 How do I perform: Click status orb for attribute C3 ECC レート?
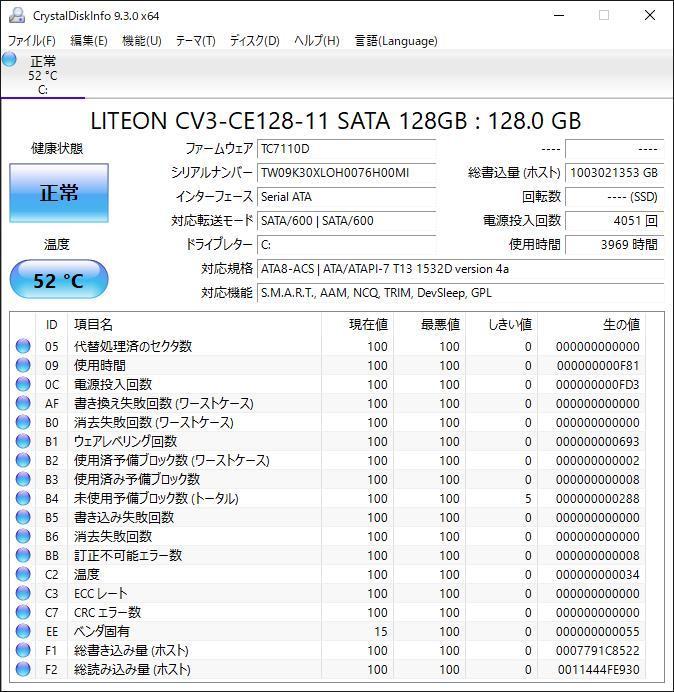click(23, 593)
